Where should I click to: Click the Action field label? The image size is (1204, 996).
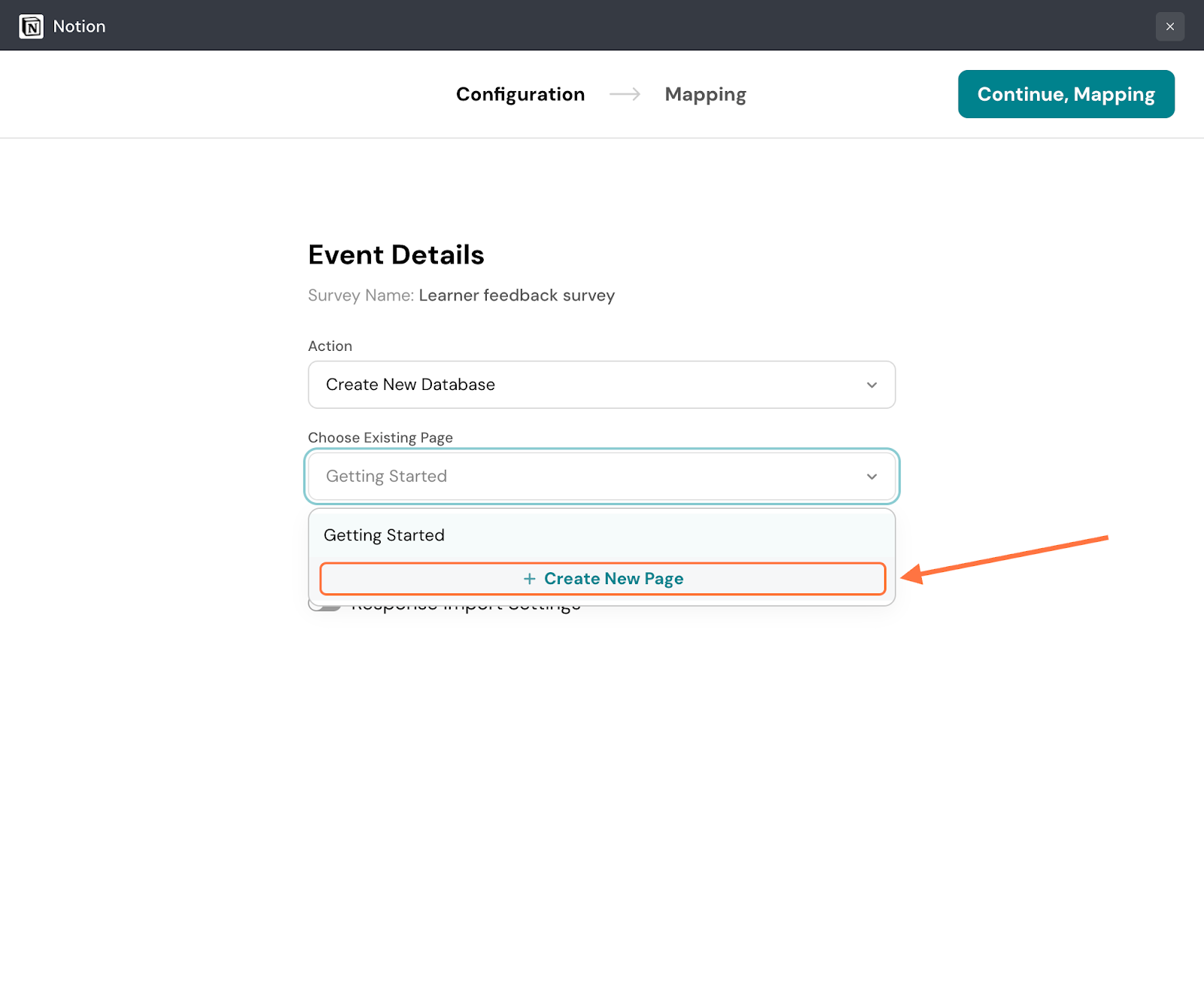click(330, 346)
